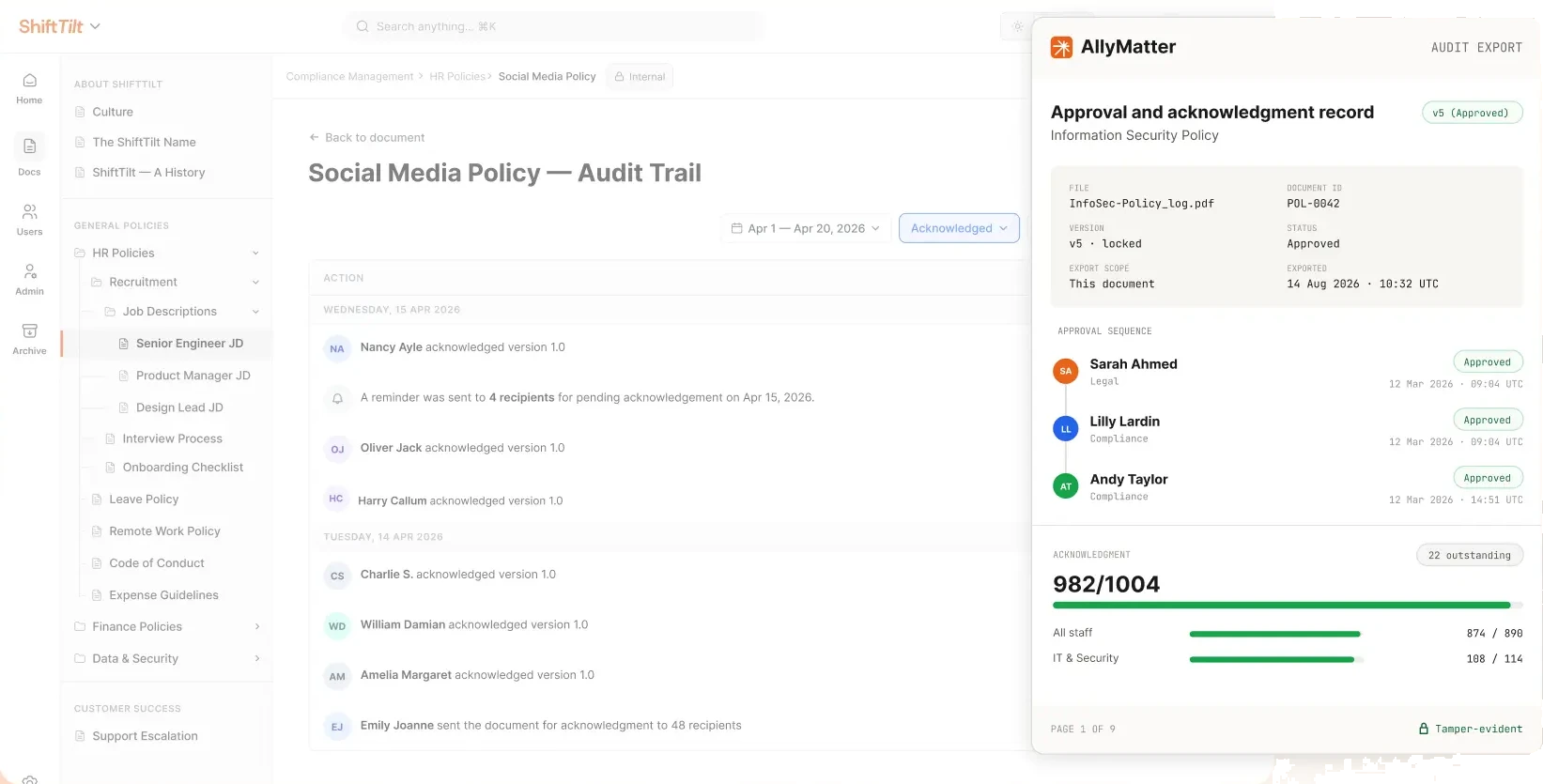This screenshot has height=784, width=1543.
Task: Click the All staff progress bar
Action: (x=1276, y=634)
